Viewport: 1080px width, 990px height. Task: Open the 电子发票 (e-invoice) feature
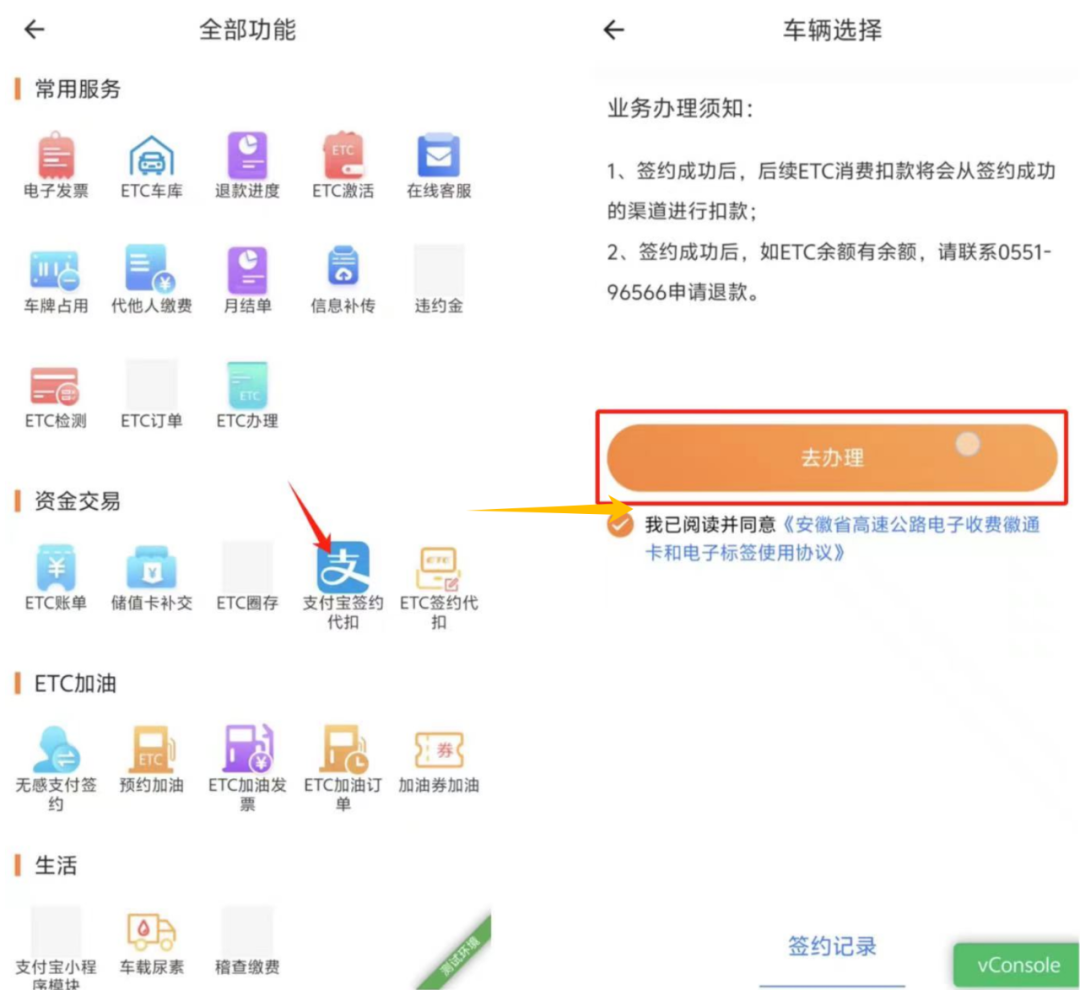(55, 158)
